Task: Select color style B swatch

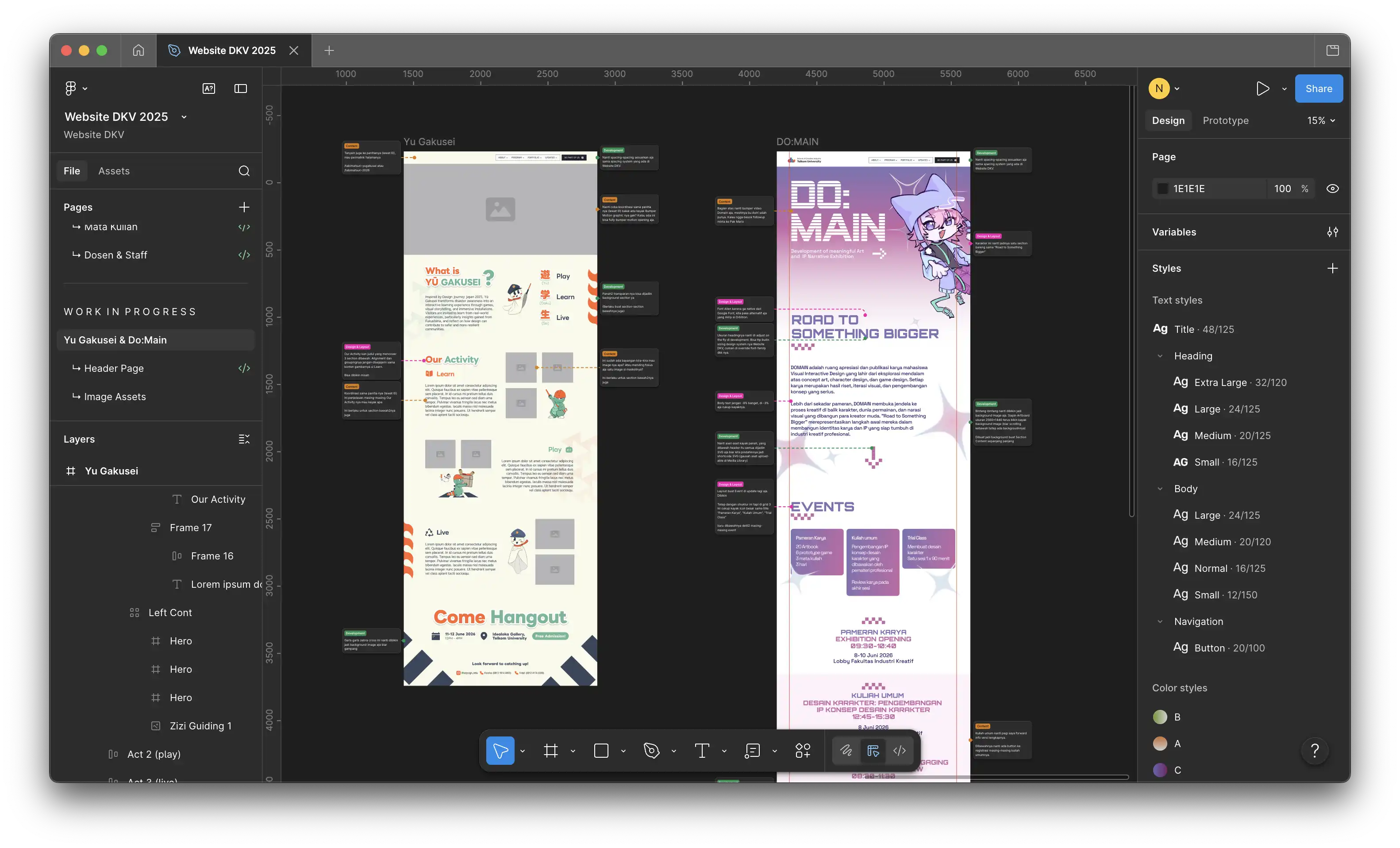Action: point(1160,717)
